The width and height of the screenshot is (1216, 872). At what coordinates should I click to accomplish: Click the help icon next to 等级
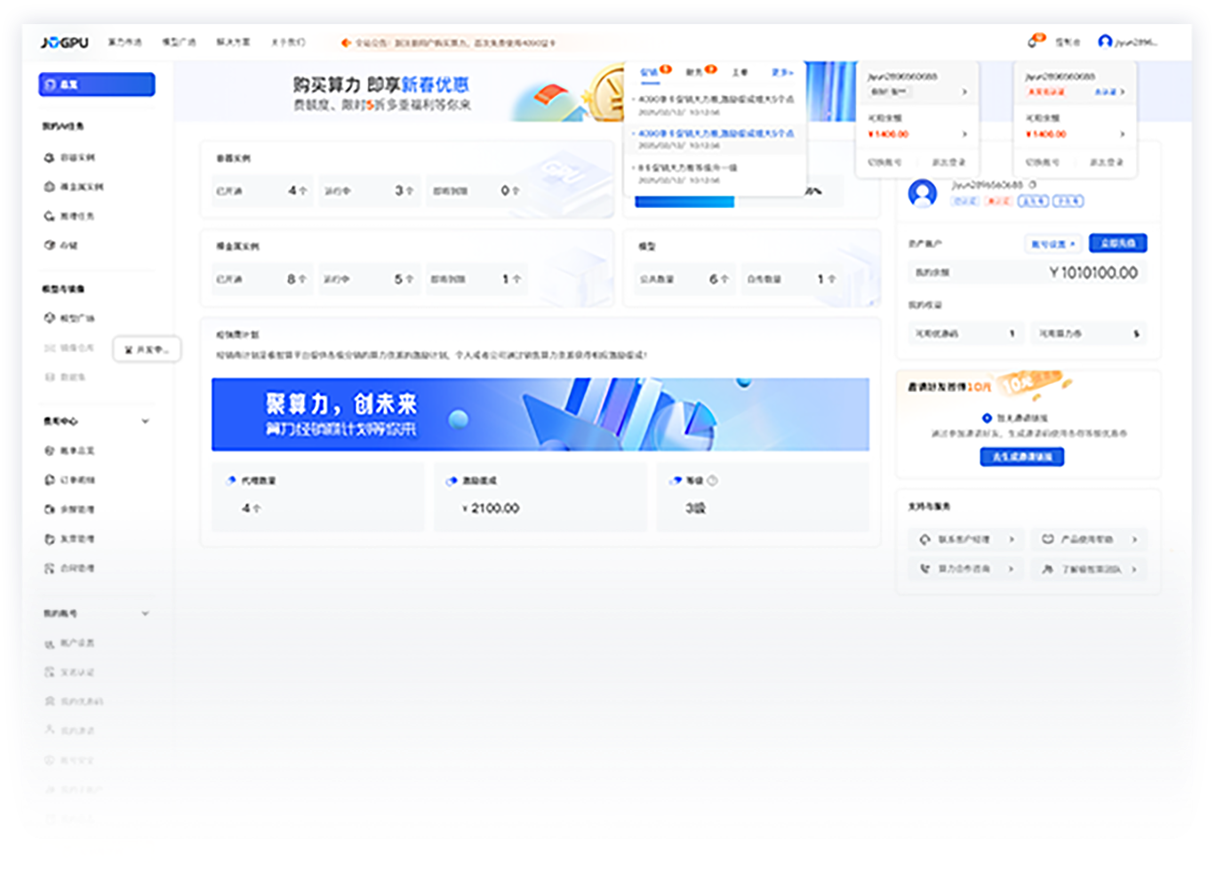click(x=712, y=481)
